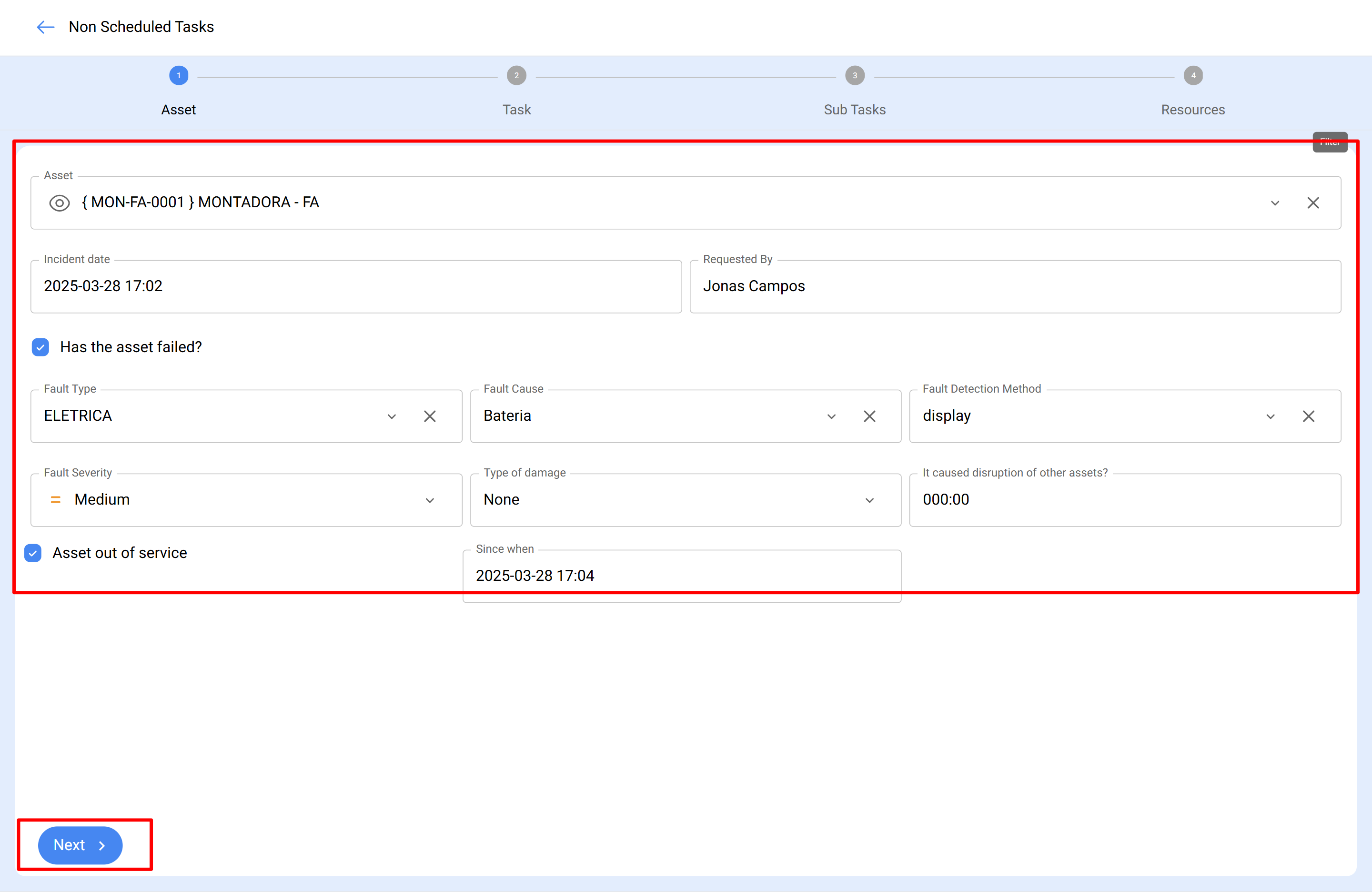Clear the selected Asset with its X icon
This screenshot has width=1372, height=892.
1312,203
